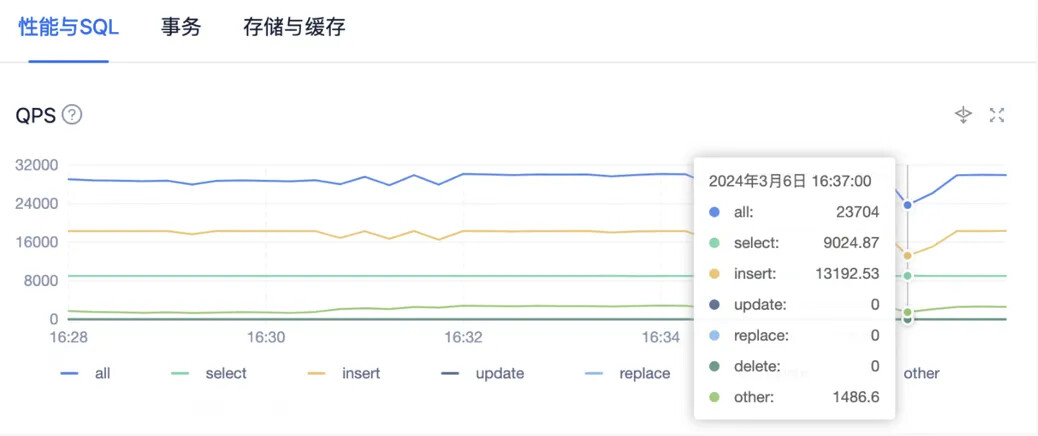Click the yellow insert dot in tooltip
1038x436 pixels.
click(714, 274)
